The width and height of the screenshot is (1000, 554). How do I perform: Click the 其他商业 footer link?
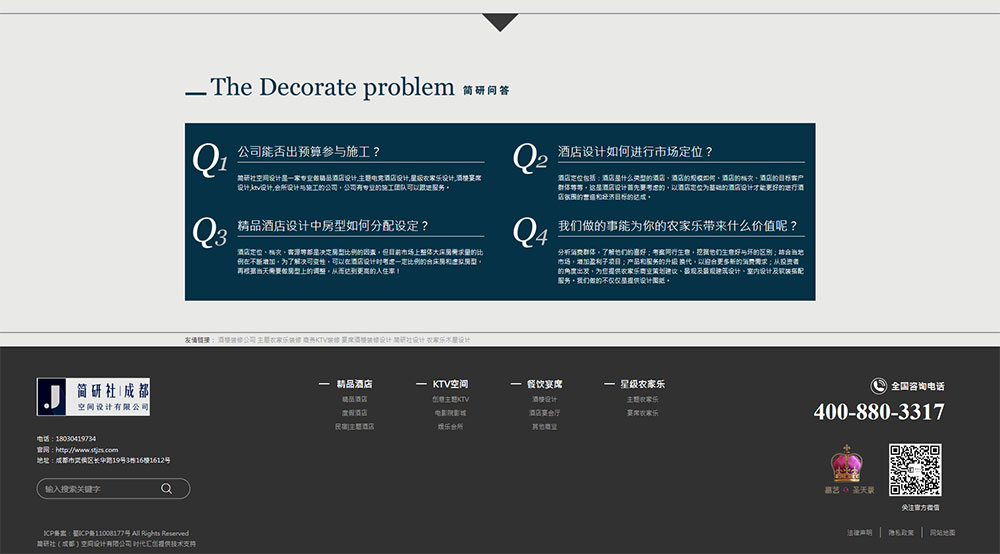(x=545, y=426)
